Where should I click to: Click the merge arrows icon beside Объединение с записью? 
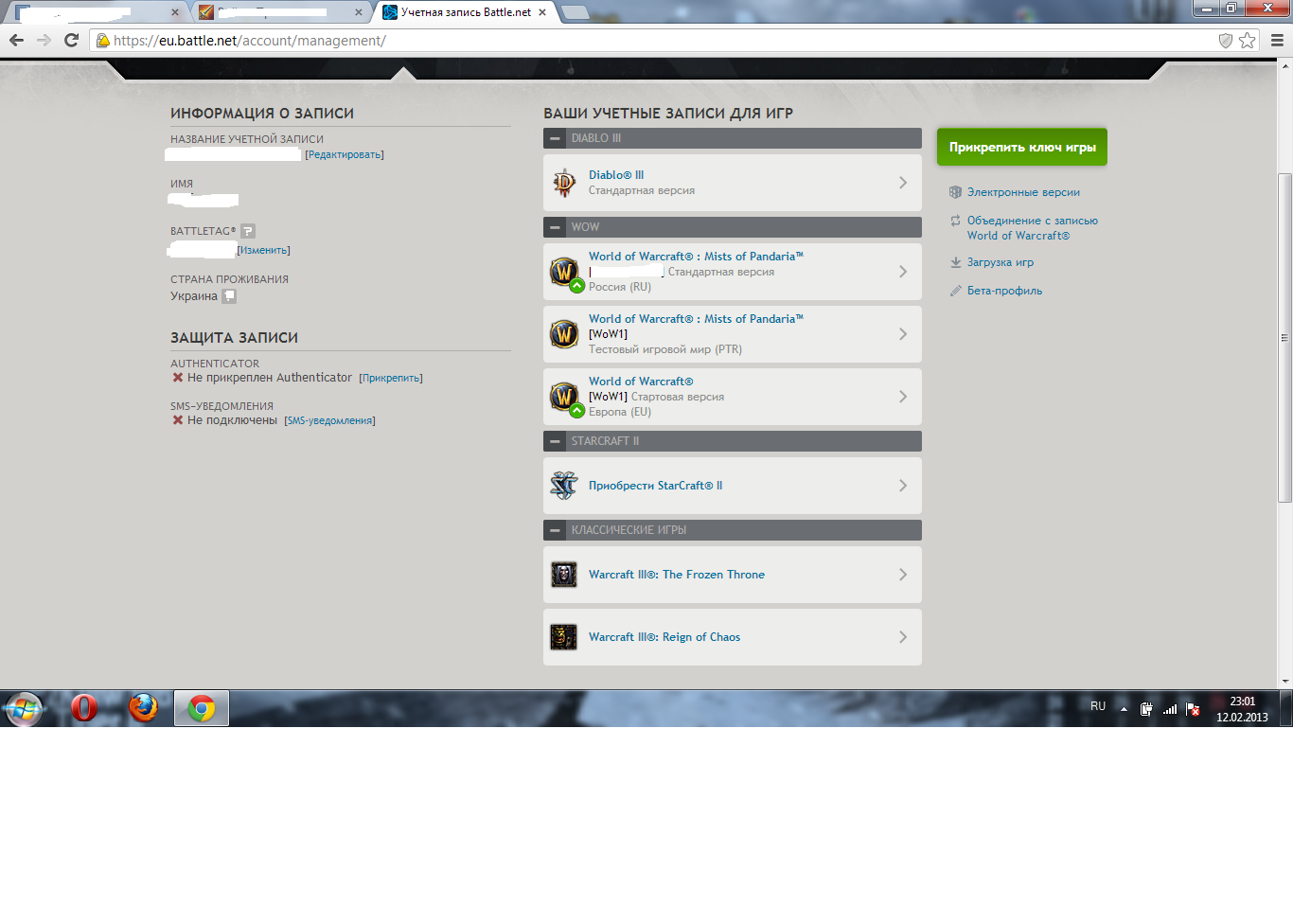coord(956,221)
